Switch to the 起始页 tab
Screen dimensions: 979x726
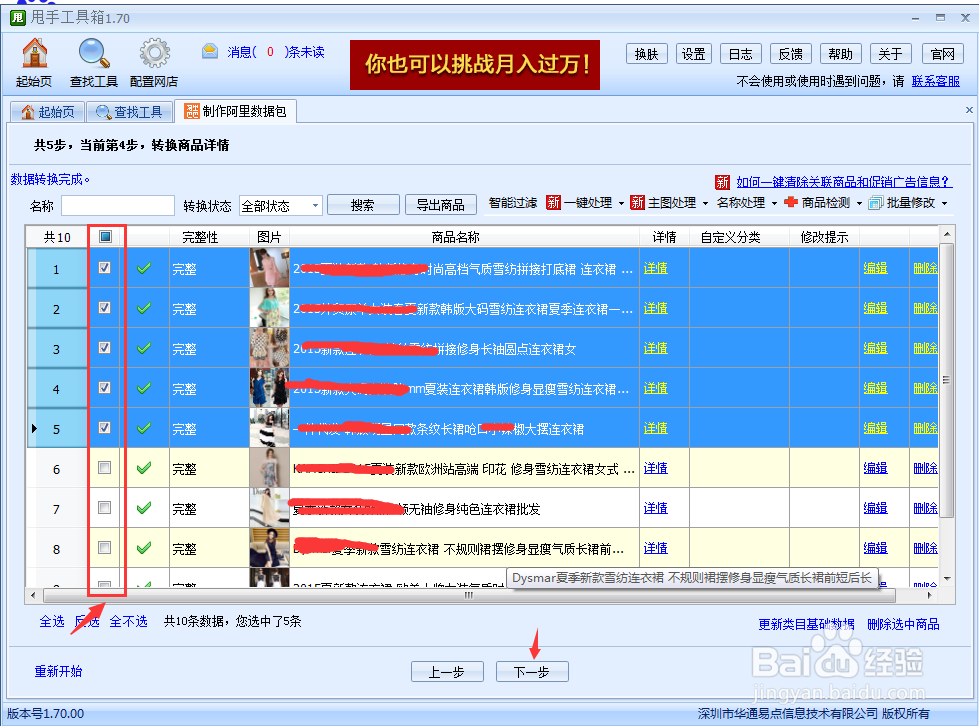pyautogui.click(x=48, y=112)
